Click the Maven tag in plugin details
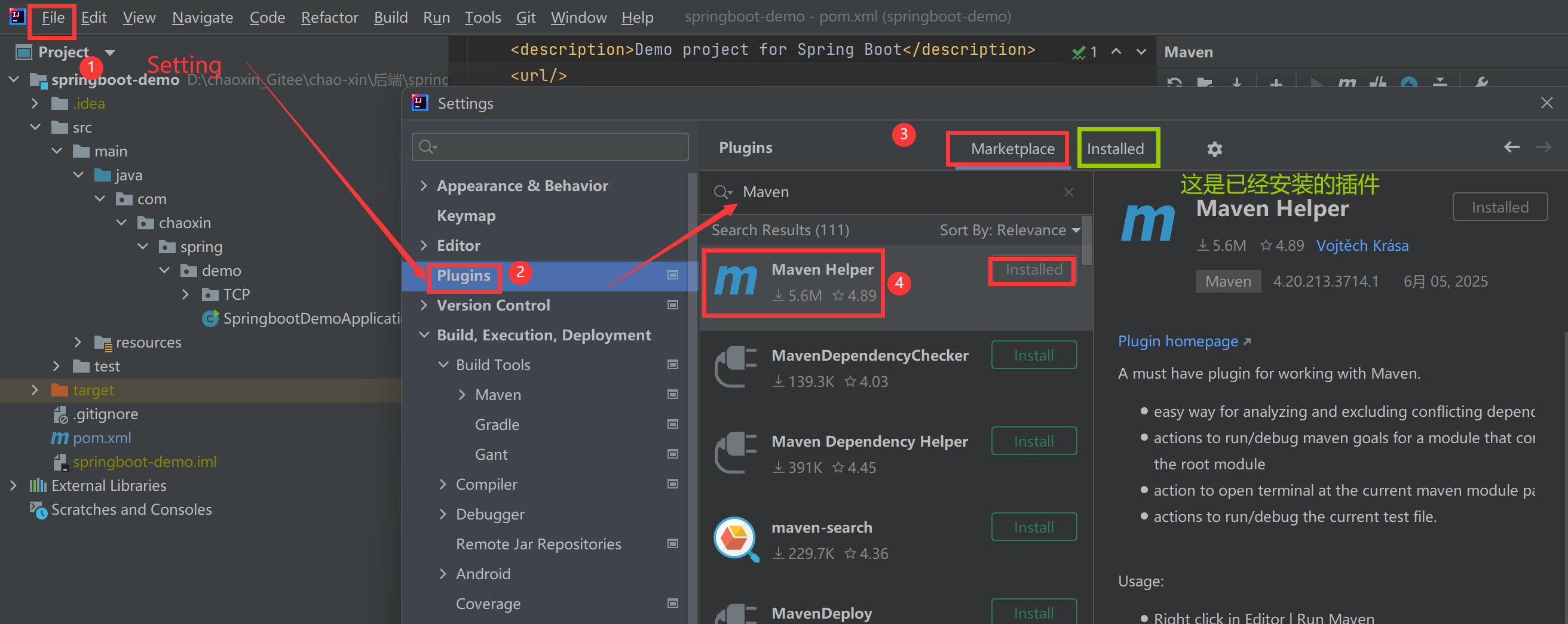The image size is (1568, 624). pyautogui.click(x=1228, y=282)
